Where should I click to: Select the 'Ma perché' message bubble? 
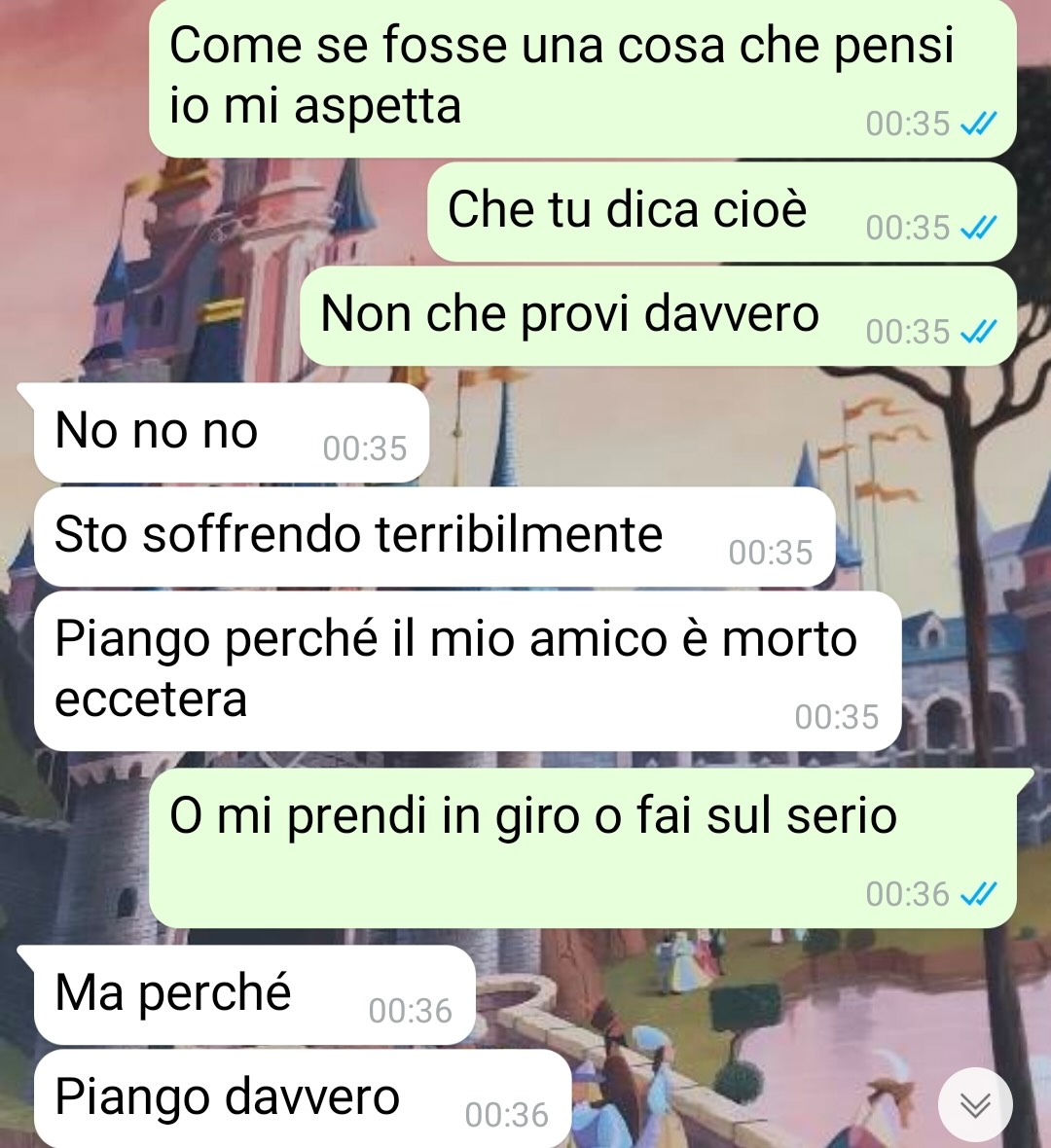[254, 995]
